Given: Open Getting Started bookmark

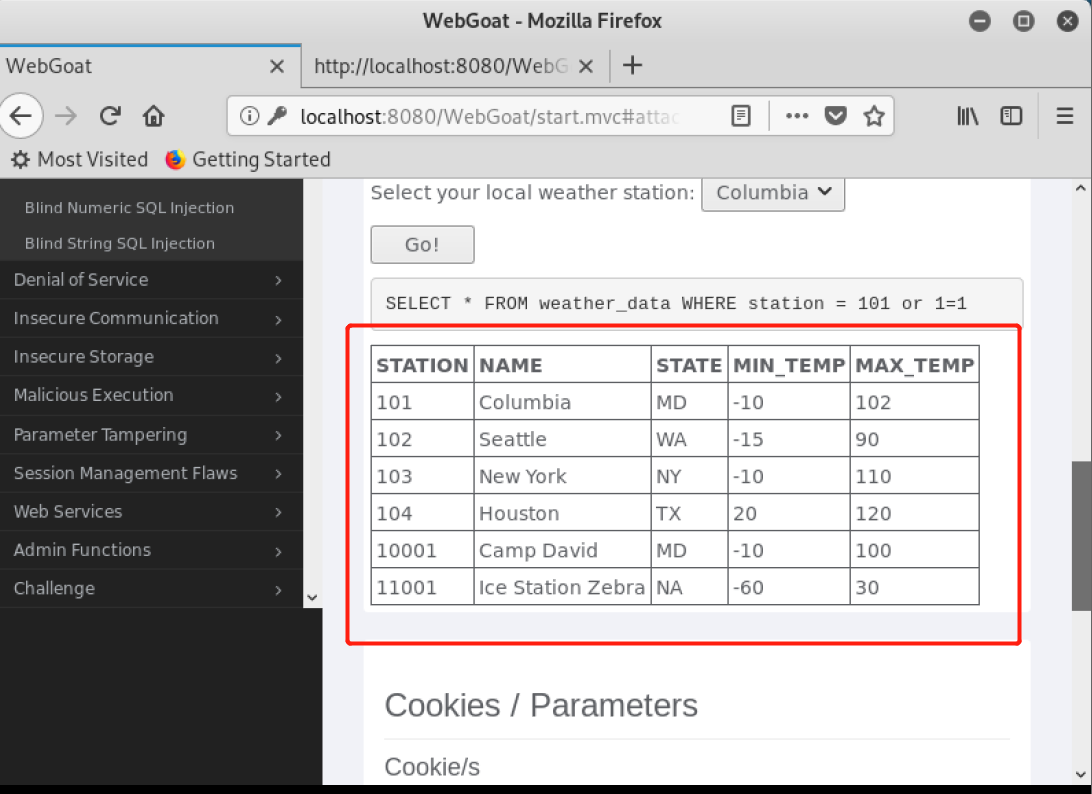Looking at the screenshot, I should pyautogui.click(x=248, y=159).
